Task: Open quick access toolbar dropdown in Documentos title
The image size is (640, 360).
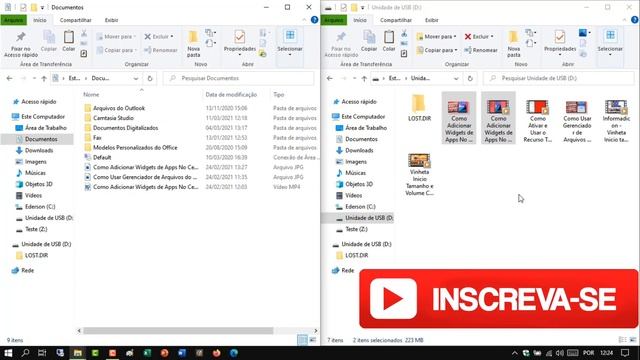Action: tap(42, 7)
